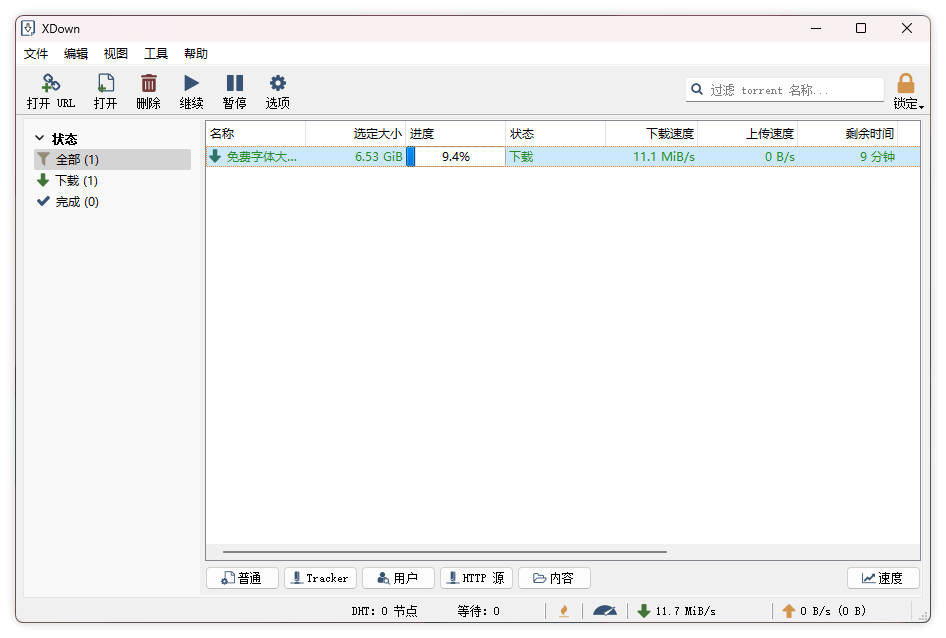Click the XDown app icon in title bar

click(x=28, y=28)
